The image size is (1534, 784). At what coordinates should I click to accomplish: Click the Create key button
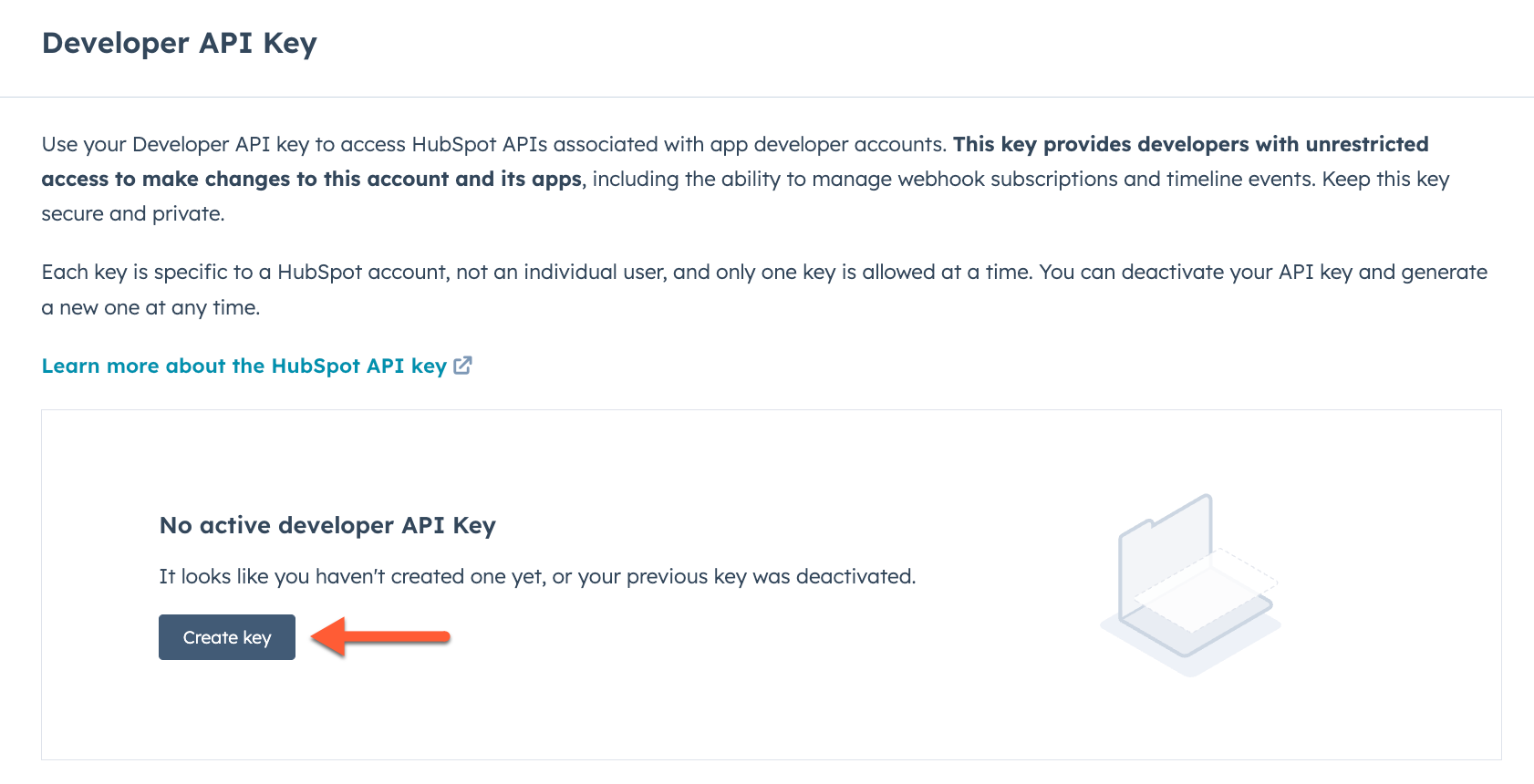[x=226, y=637]
